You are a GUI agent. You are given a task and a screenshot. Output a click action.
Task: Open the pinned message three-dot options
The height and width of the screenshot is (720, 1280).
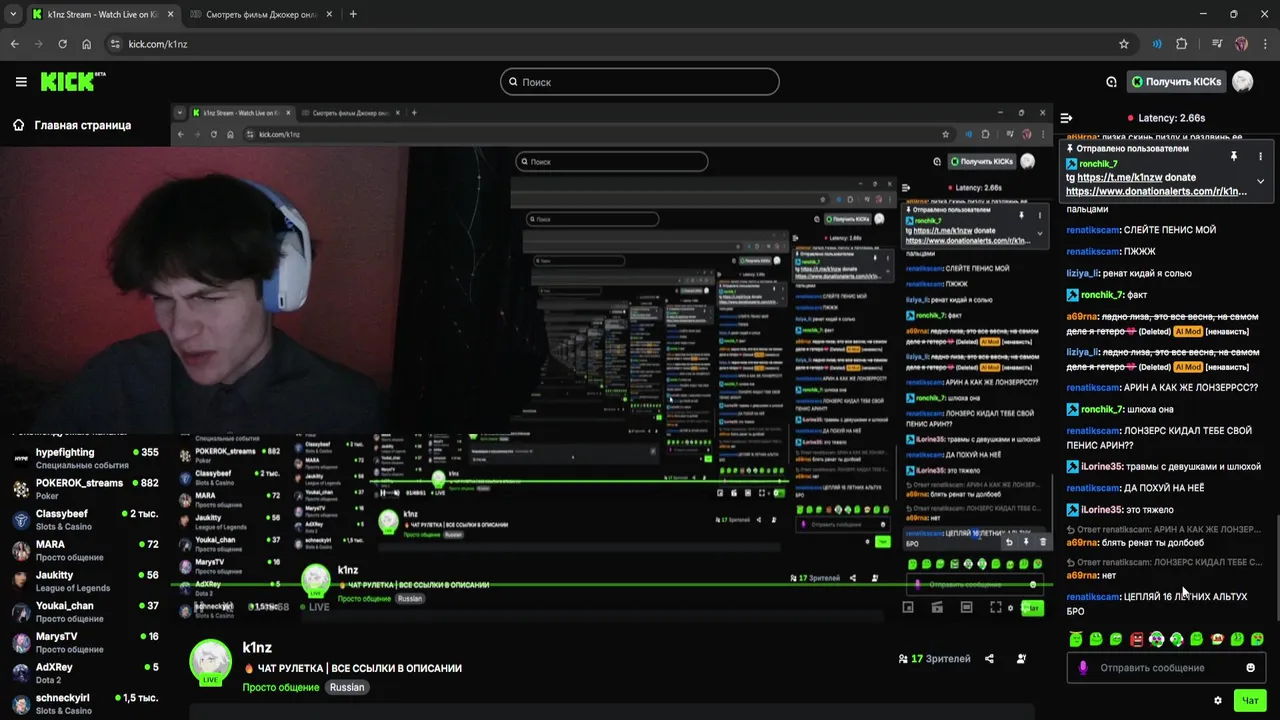(x=1260, y=156)
